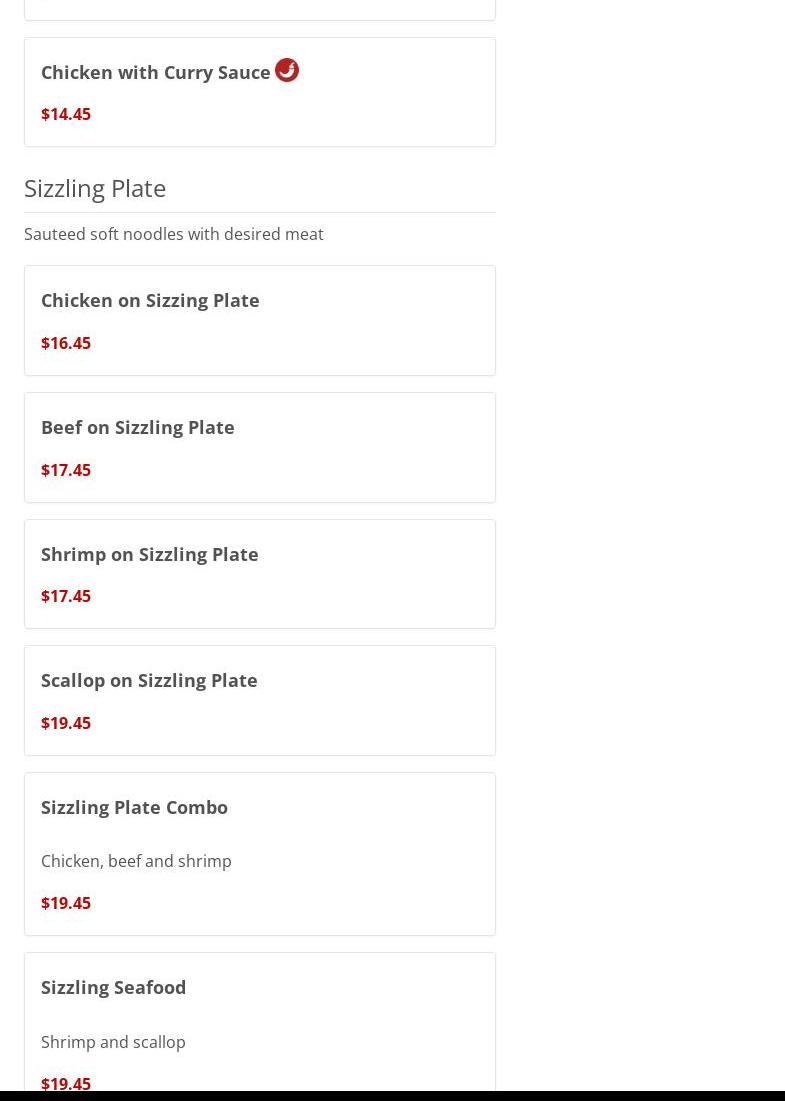Select the 'Sauteed soft noodles' section description

[x=174, y=234]
